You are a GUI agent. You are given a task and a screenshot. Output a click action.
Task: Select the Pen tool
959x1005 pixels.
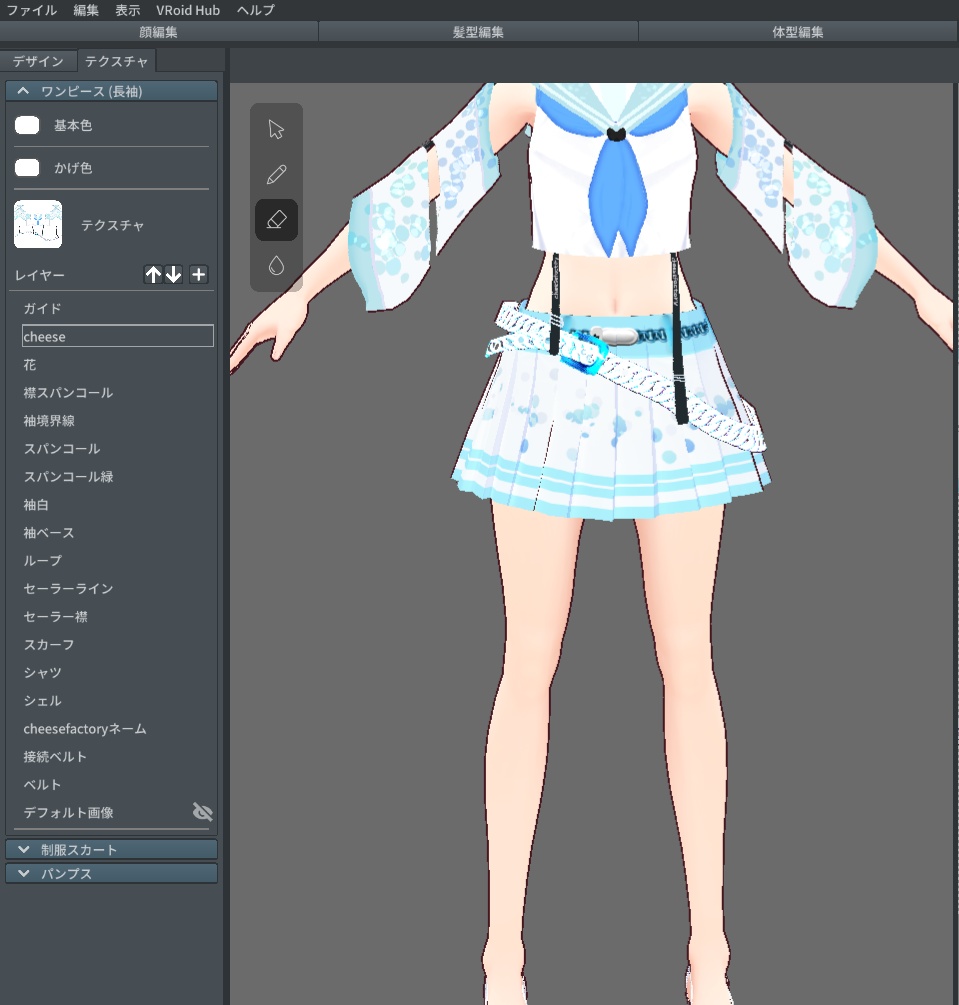276,173
